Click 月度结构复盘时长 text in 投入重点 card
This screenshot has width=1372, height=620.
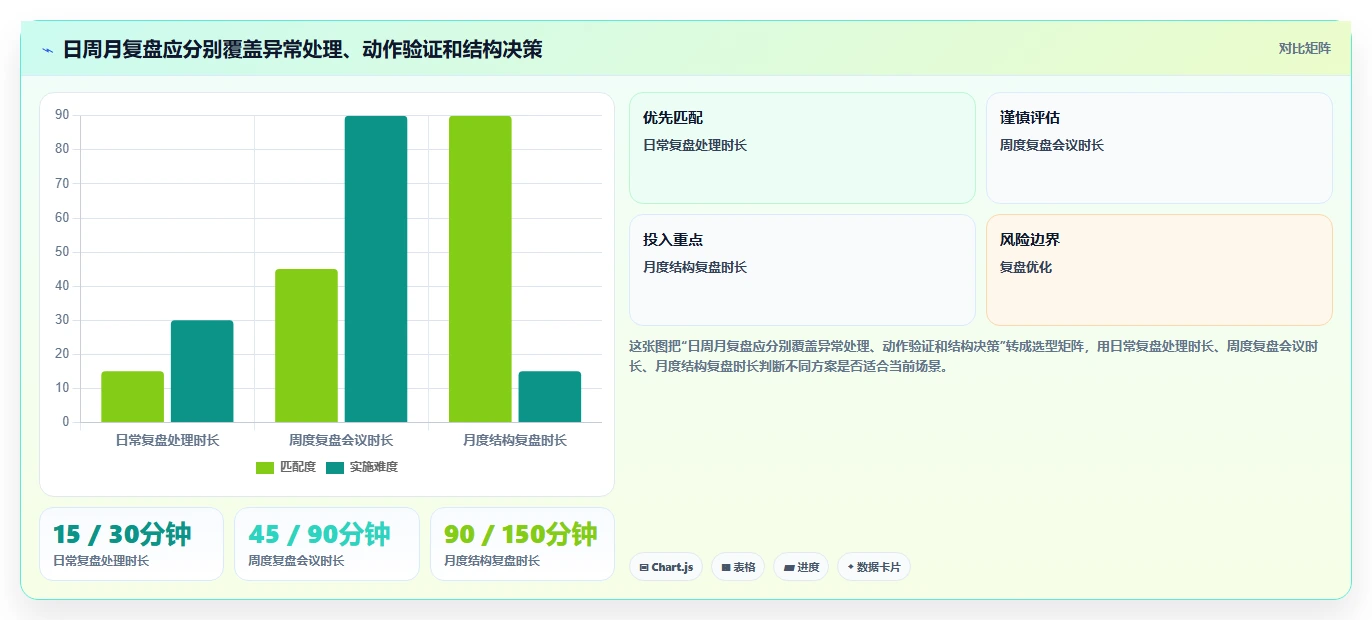tap(695, 267)
